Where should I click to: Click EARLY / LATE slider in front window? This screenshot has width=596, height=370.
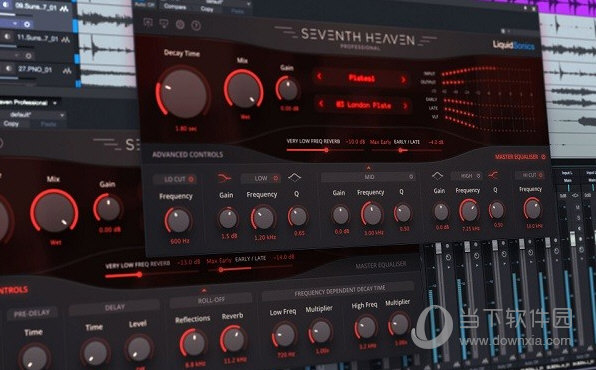click(x=407, y=150)
